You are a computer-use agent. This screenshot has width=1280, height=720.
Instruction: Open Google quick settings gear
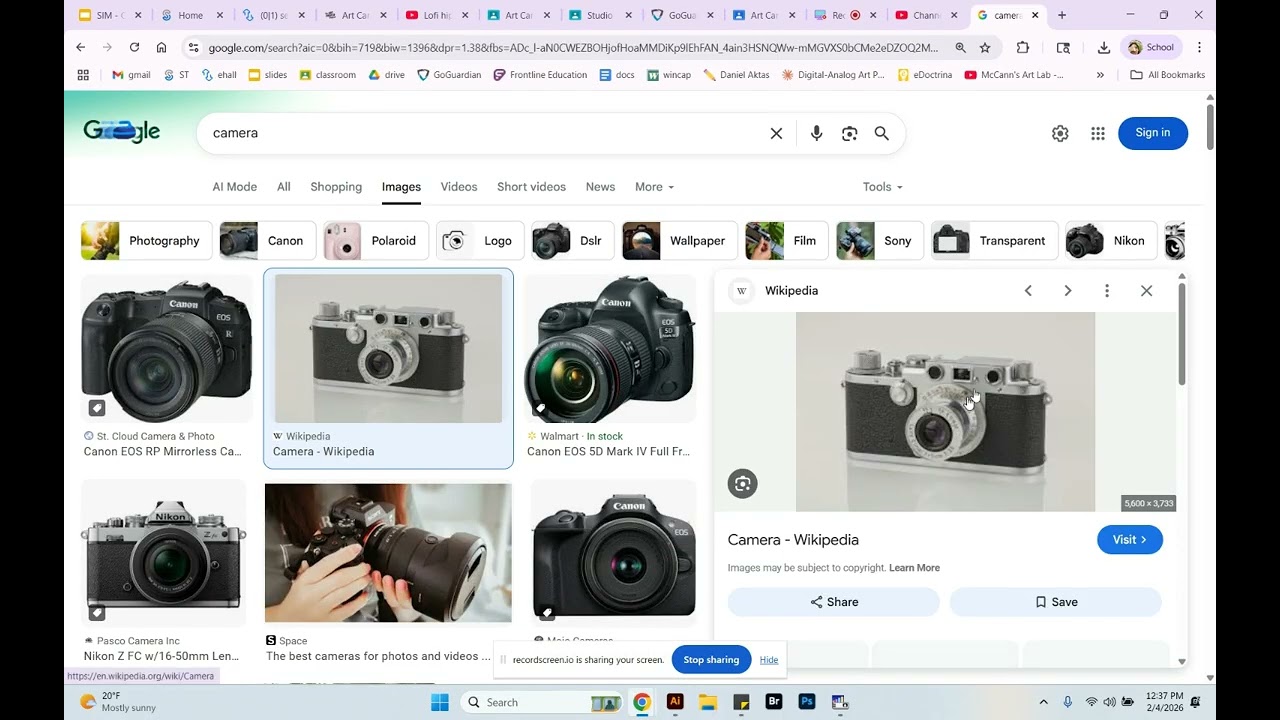coord(1060,133)
